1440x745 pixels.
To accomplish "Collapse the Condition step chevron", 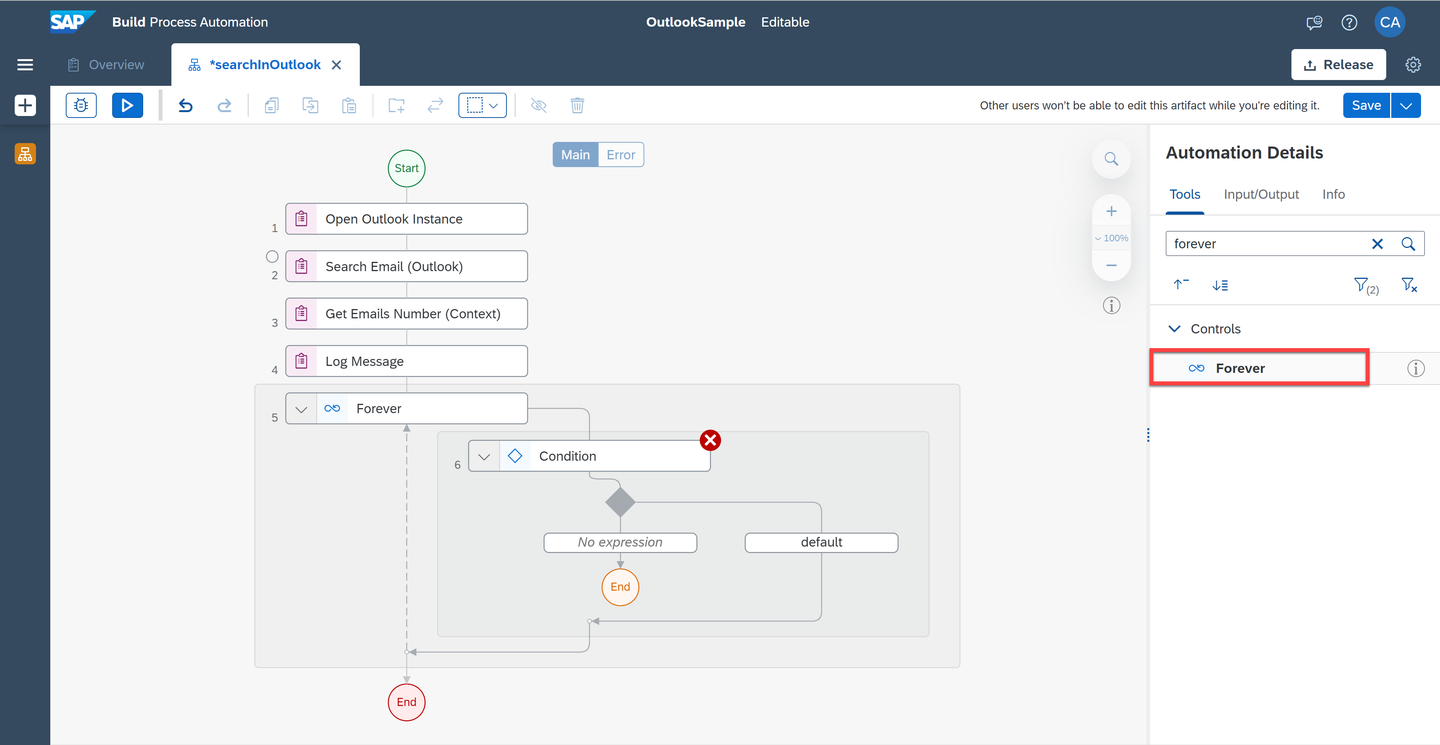I will (x=484, y=456).
